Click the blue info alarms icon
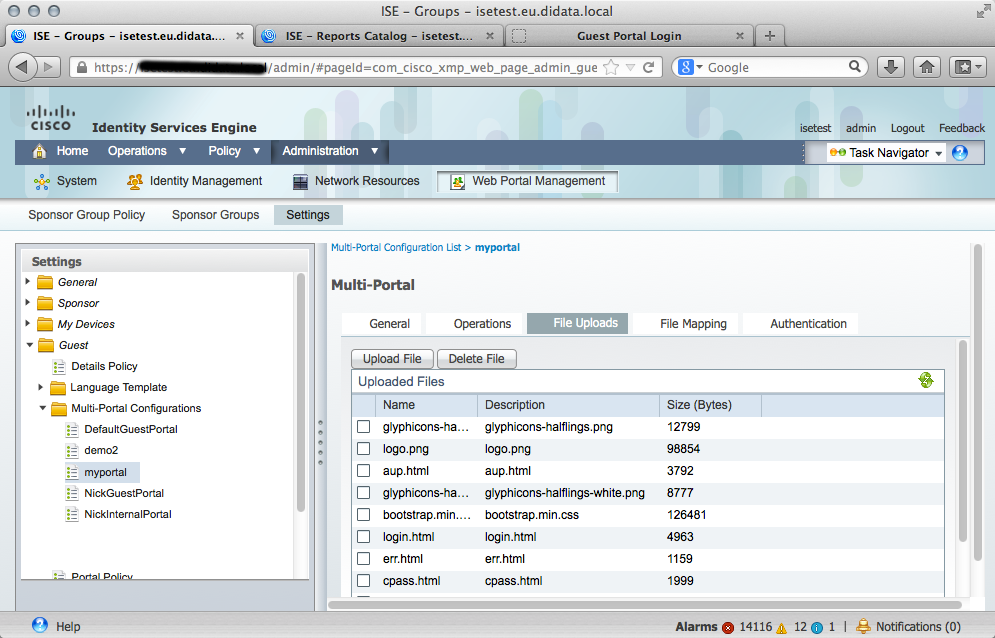The height and width of the screenshot is (638, 995). coord(817,627)
